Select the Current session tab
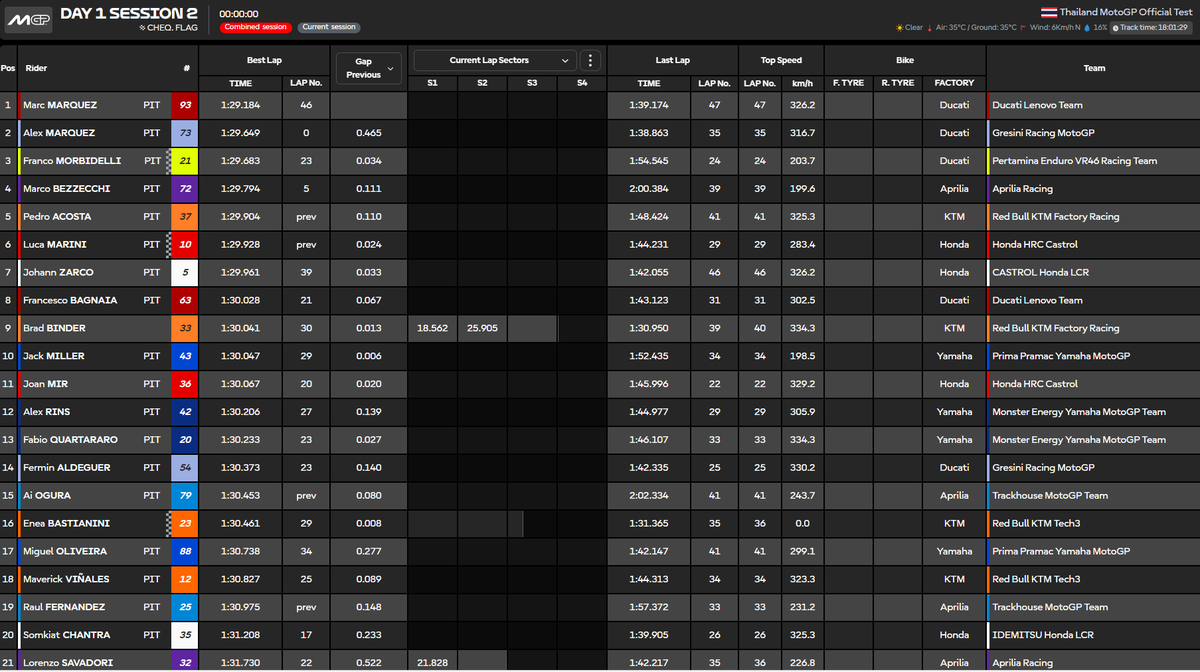This screenshot has height=672, width=1200. pyautogui.click(x=327, y=26)
